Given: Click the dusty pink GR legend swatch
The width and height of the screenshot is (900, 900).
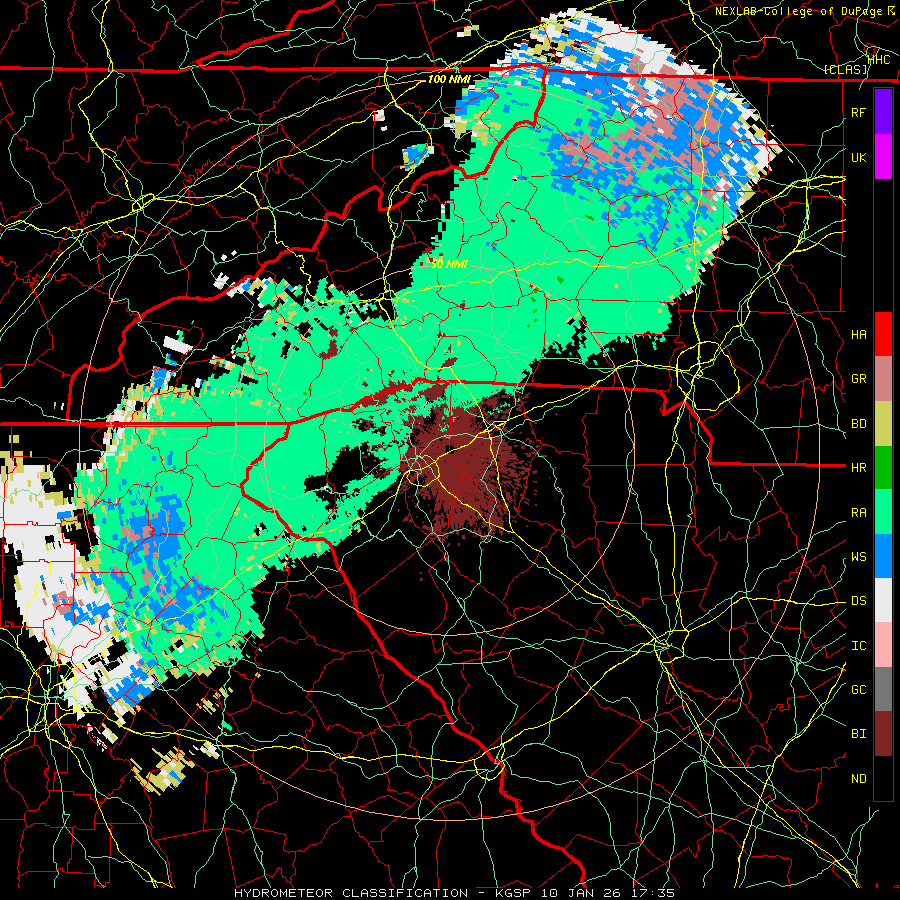Looking at the screenshot, I should tap(883, 379).
